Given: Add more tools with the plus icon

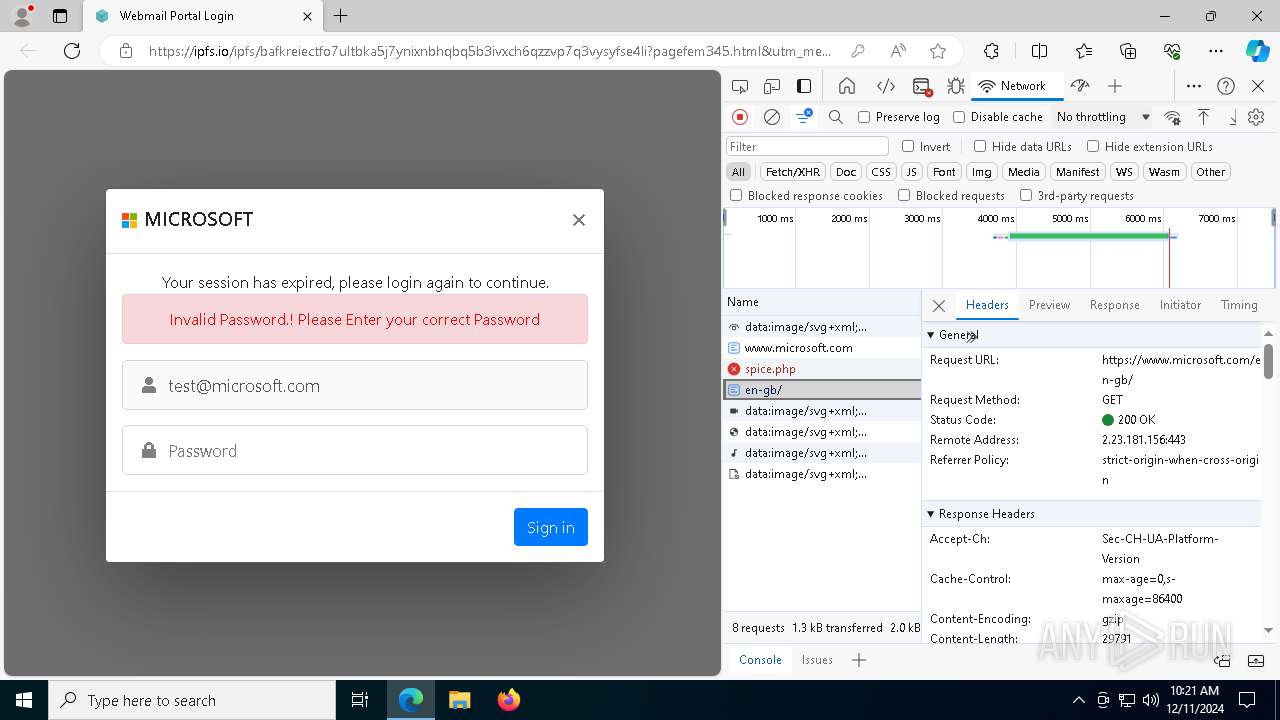Looking at the screenshot, I should pyautogui.click(x=1115, y=86).
